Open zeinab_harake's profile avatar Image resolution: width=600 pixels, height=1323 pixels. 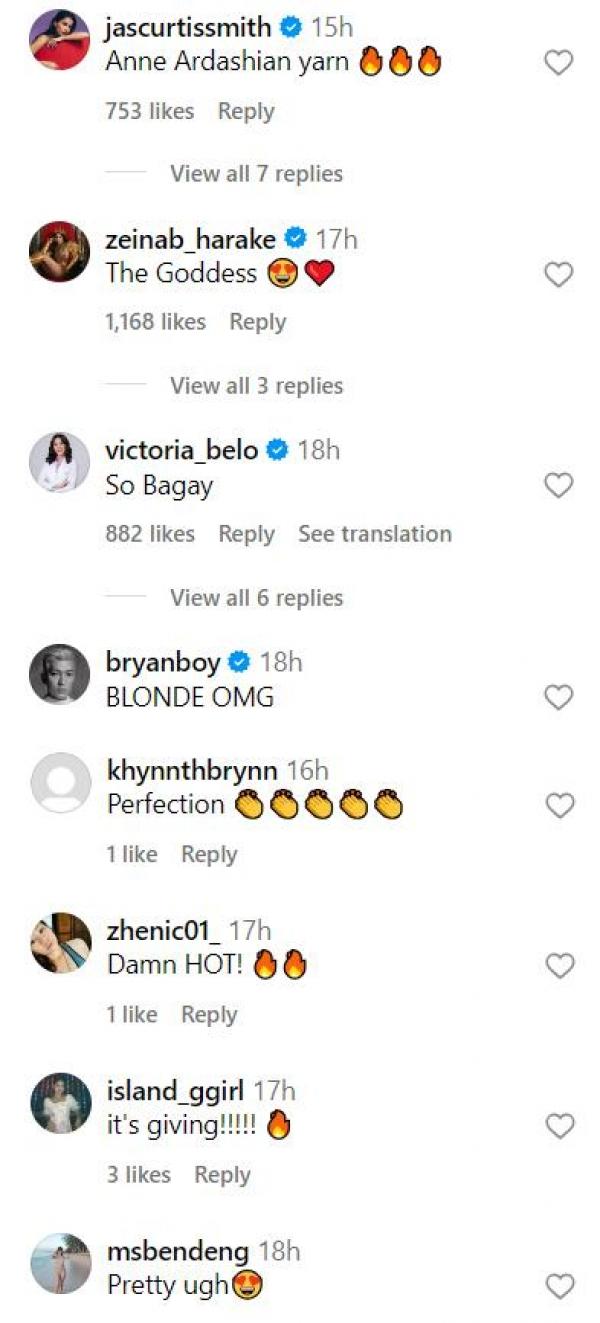pos(61,251)
